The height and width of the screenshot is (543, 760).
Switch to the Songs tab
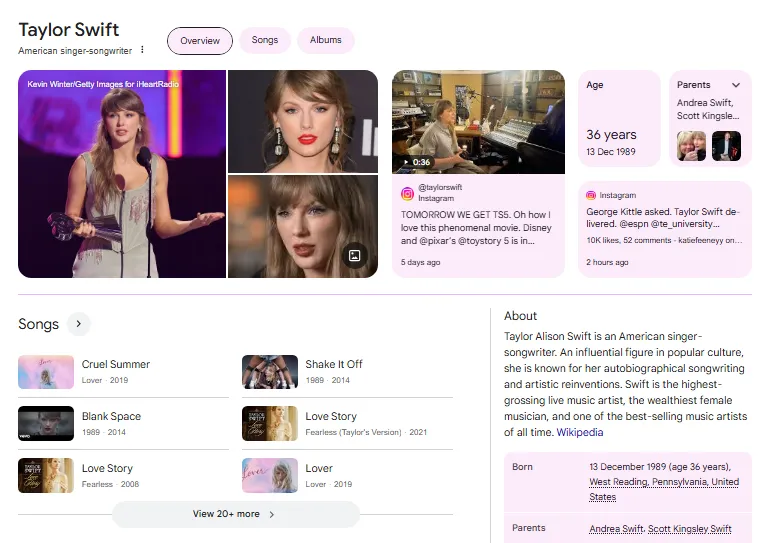tap(265, 40)
